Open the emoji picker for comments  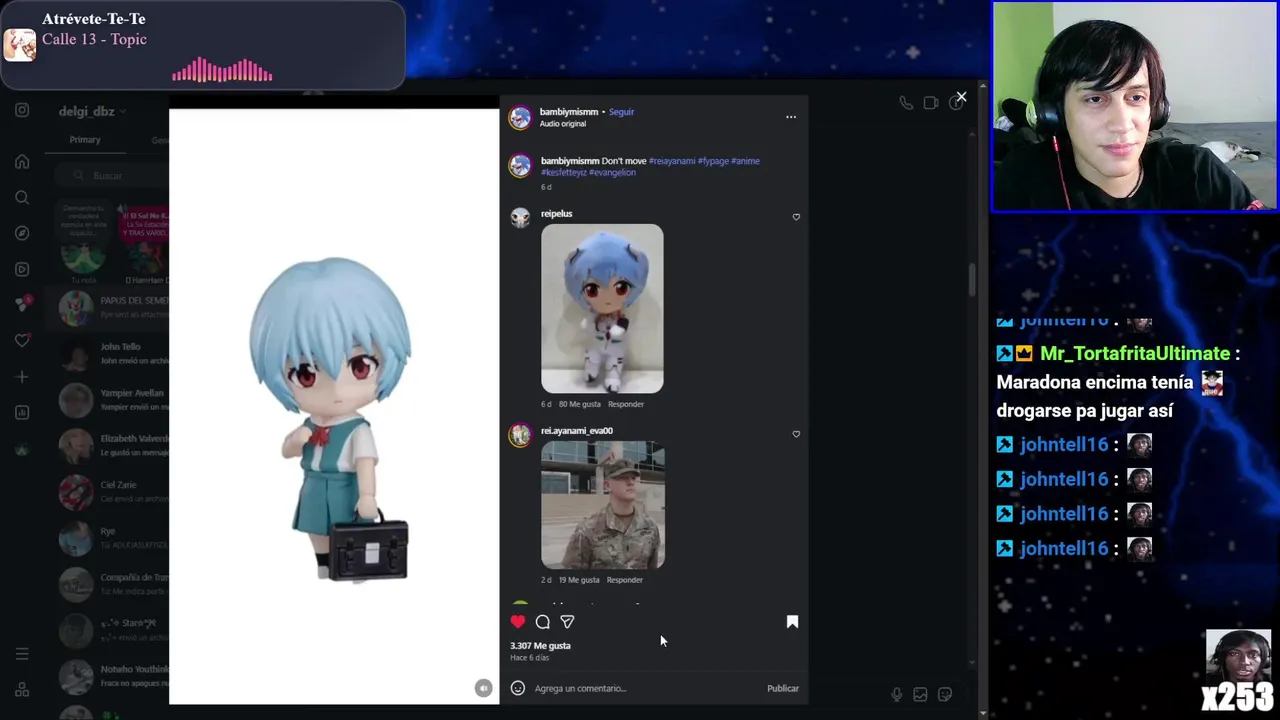(x=518, y=688)
